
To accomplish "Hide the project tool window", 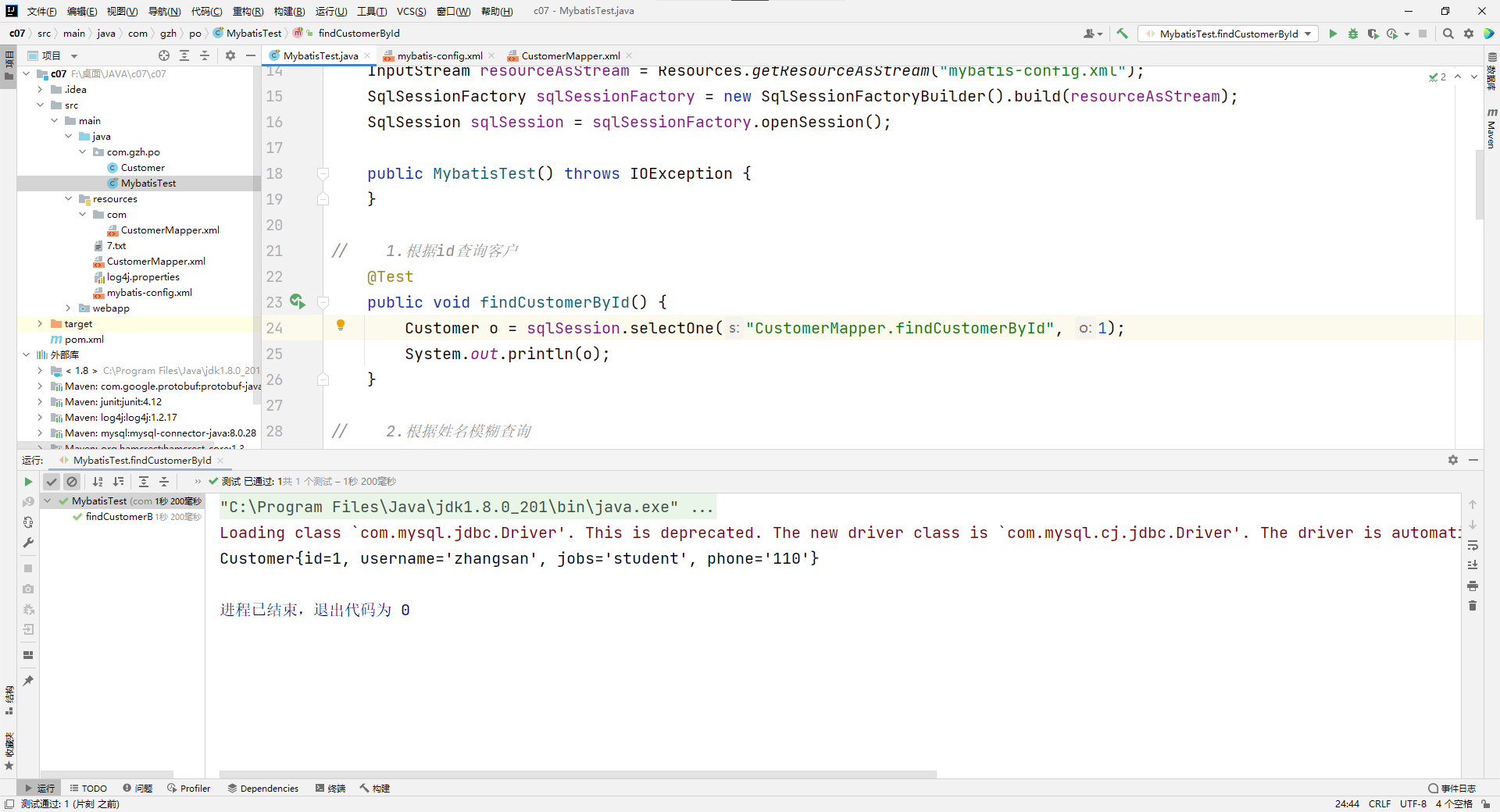I will pos(251,55).
